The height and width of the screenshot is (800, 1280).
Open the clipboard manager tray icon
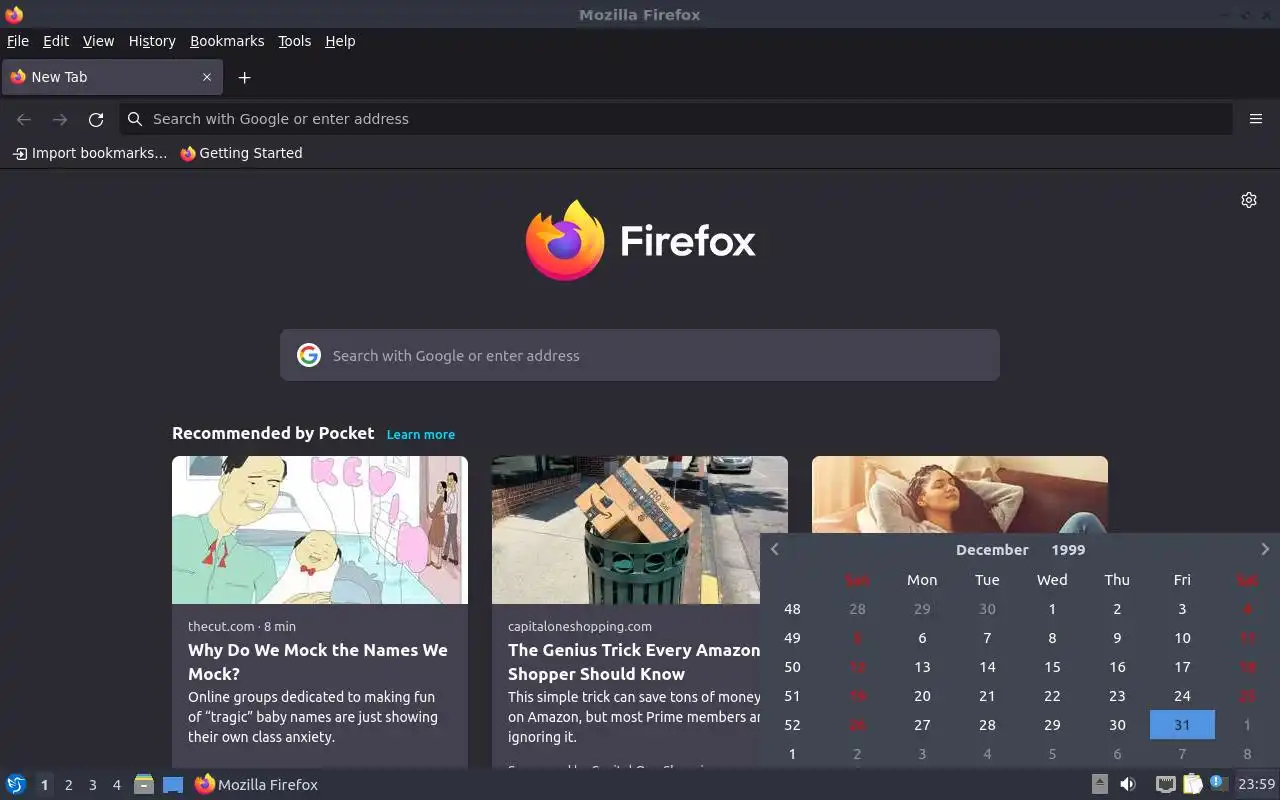pyautogui.click(x=1192, y=784)
